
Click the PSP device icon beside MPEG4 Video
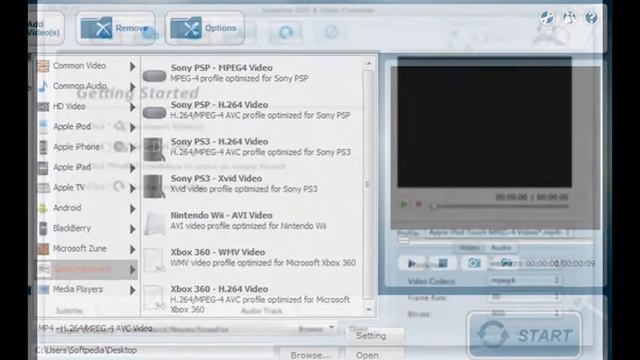coord(154,76)
